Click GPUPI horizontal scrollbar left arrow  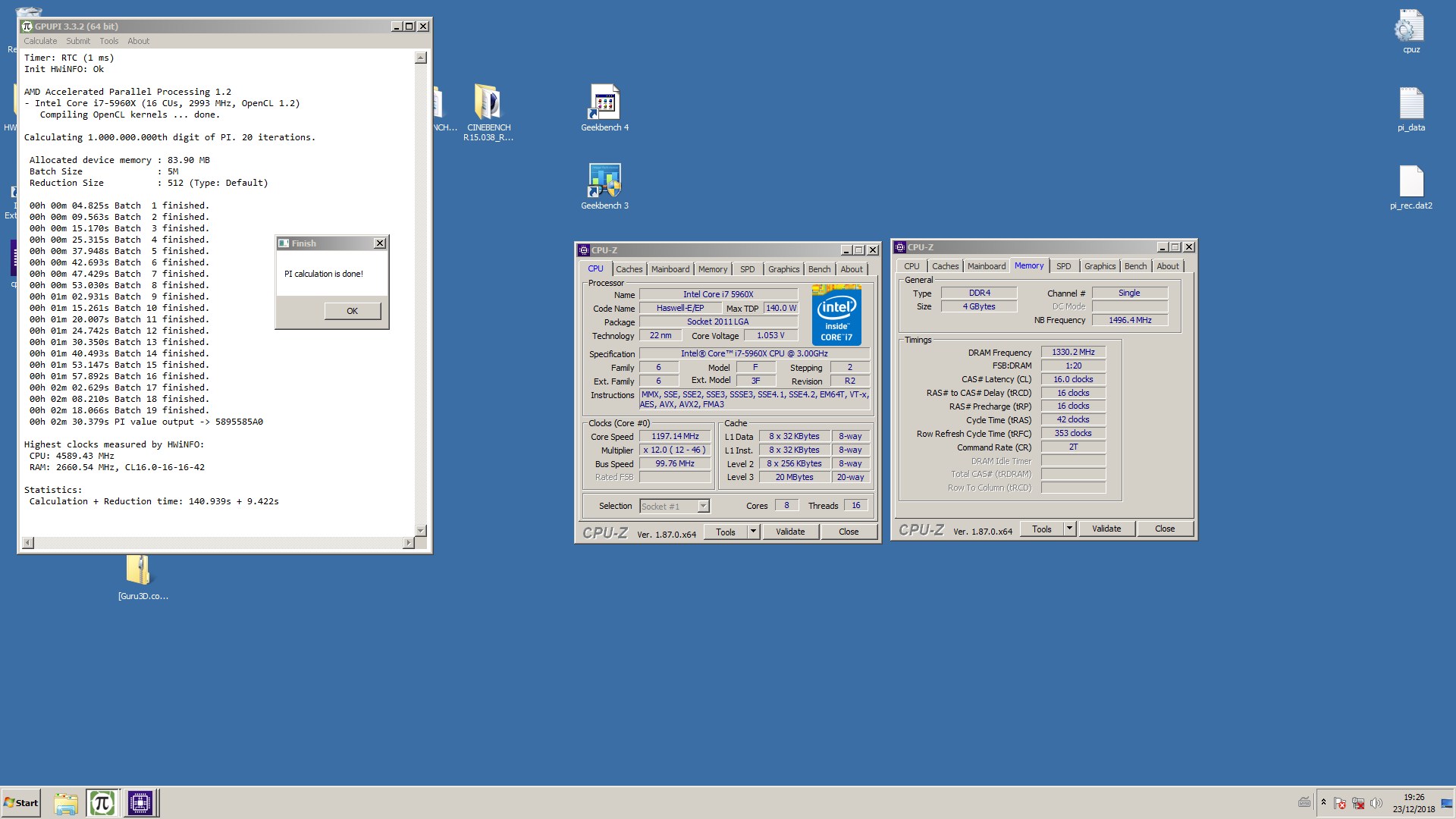click(28, 542)
